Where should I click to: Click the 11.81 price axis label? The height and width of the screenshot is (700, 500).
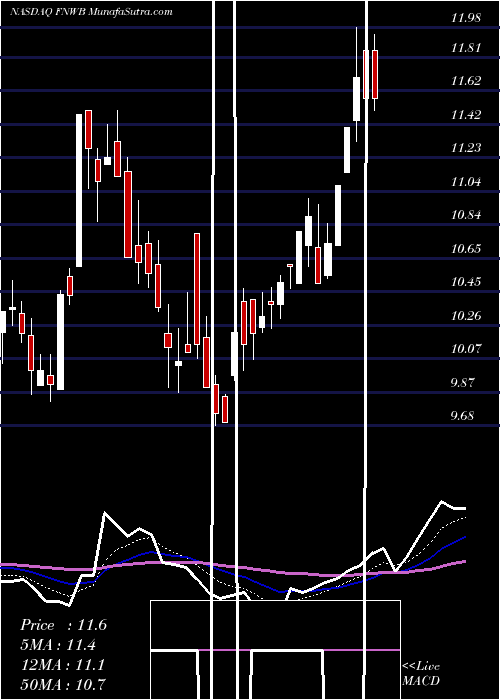click(466, 48)
